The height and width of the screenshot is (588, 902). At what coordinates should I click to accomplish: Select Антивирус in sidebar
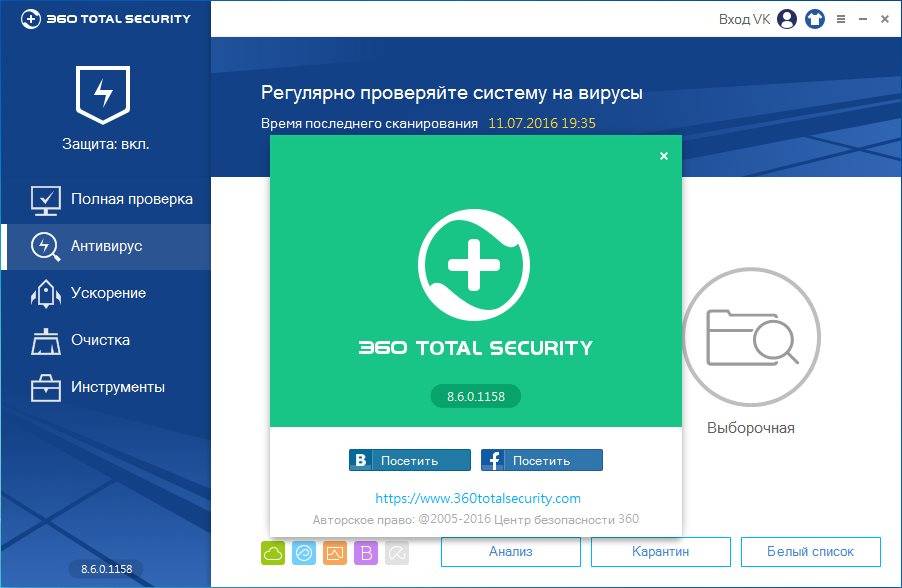pyautogui.click(x=106, y=246)
